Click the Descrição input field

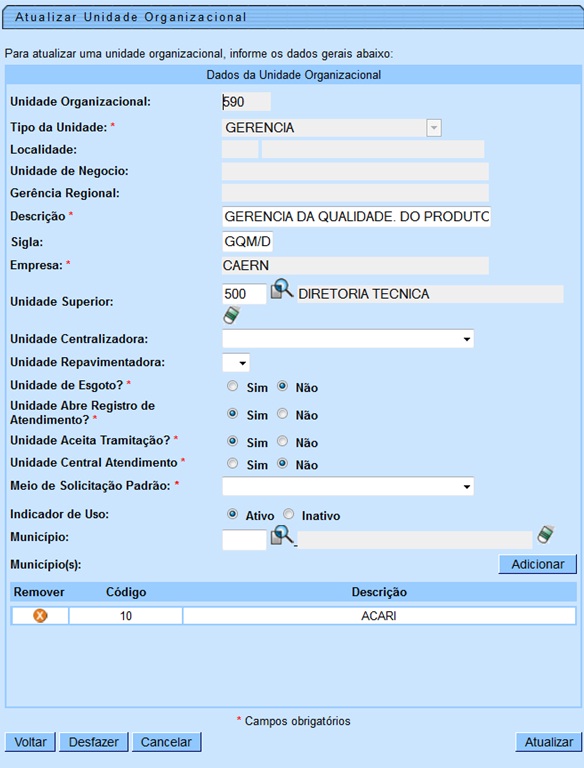click(x=356, y=216)
